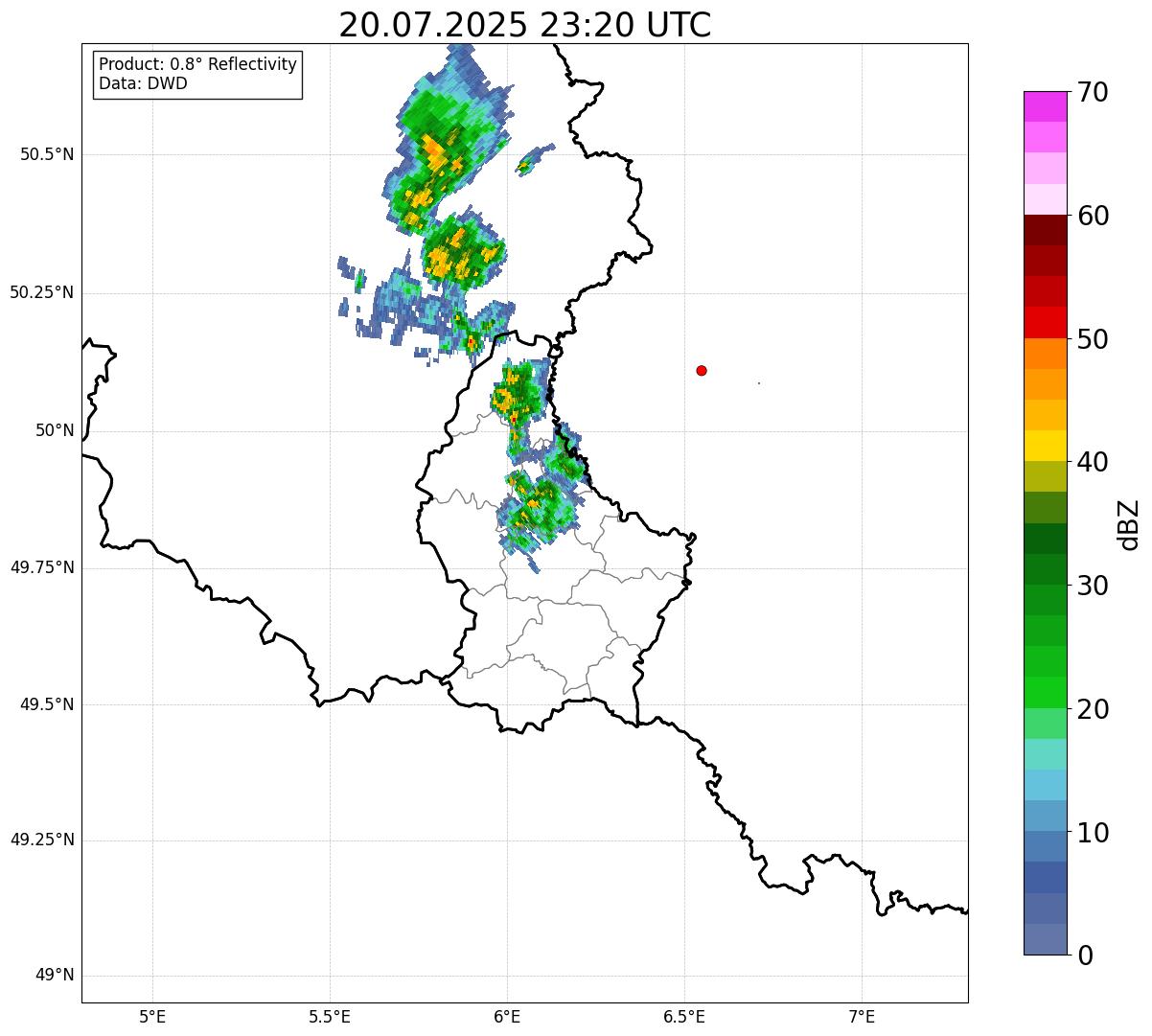This screenshot has height=1036, width=1152.
Task: Select the bright red colorbar segment just above 50
Action: click(x=1046, y=322)
